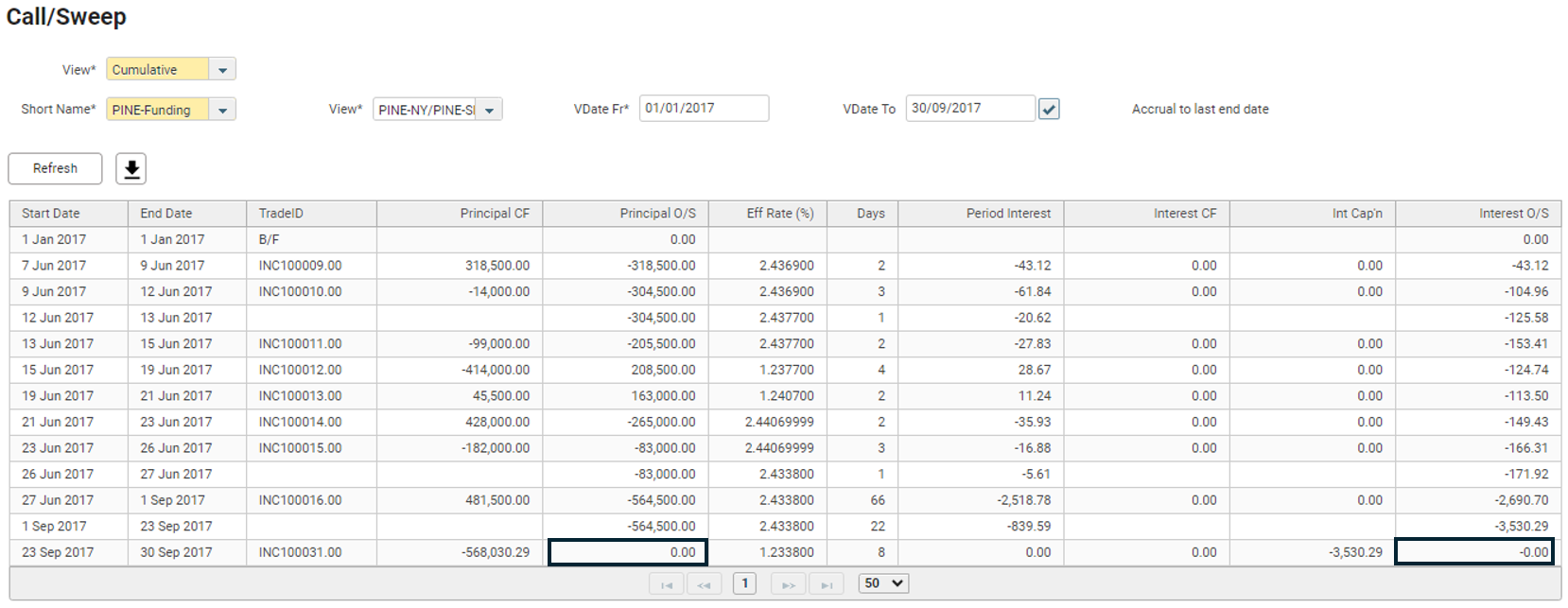Go to last page of results
Image resolution: width=1568 pixels, height=608 pixels.
tap(826, 584)
